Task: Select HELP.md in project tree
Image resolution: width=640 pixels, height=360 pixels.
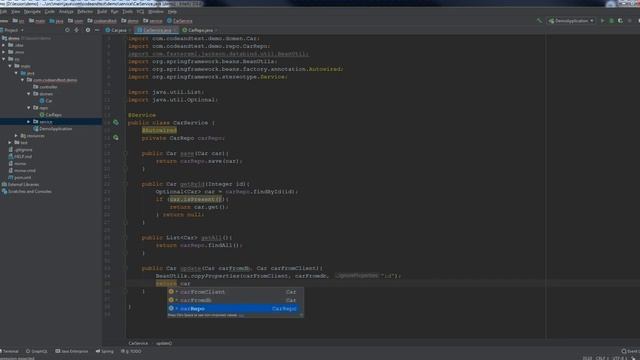Action: point(20,157)
